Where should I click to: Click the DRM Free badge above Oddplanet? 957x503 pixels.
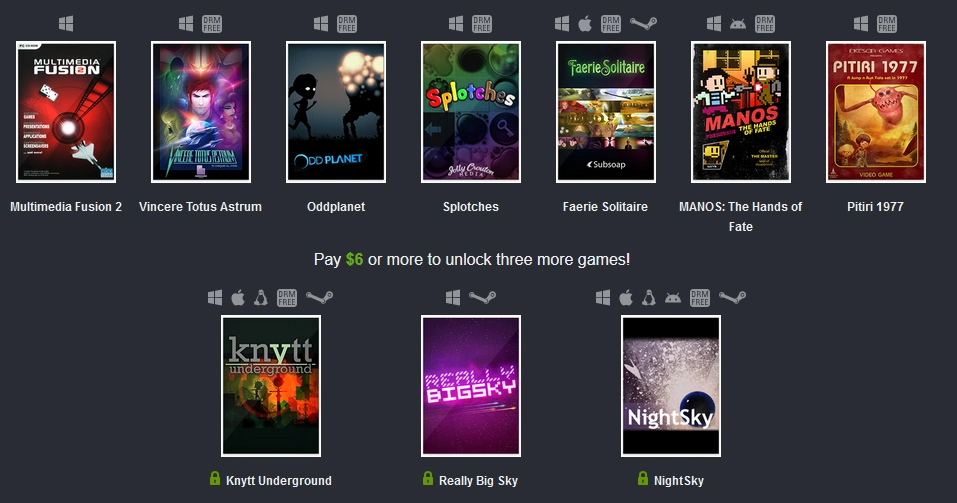[x=347, y=24]
